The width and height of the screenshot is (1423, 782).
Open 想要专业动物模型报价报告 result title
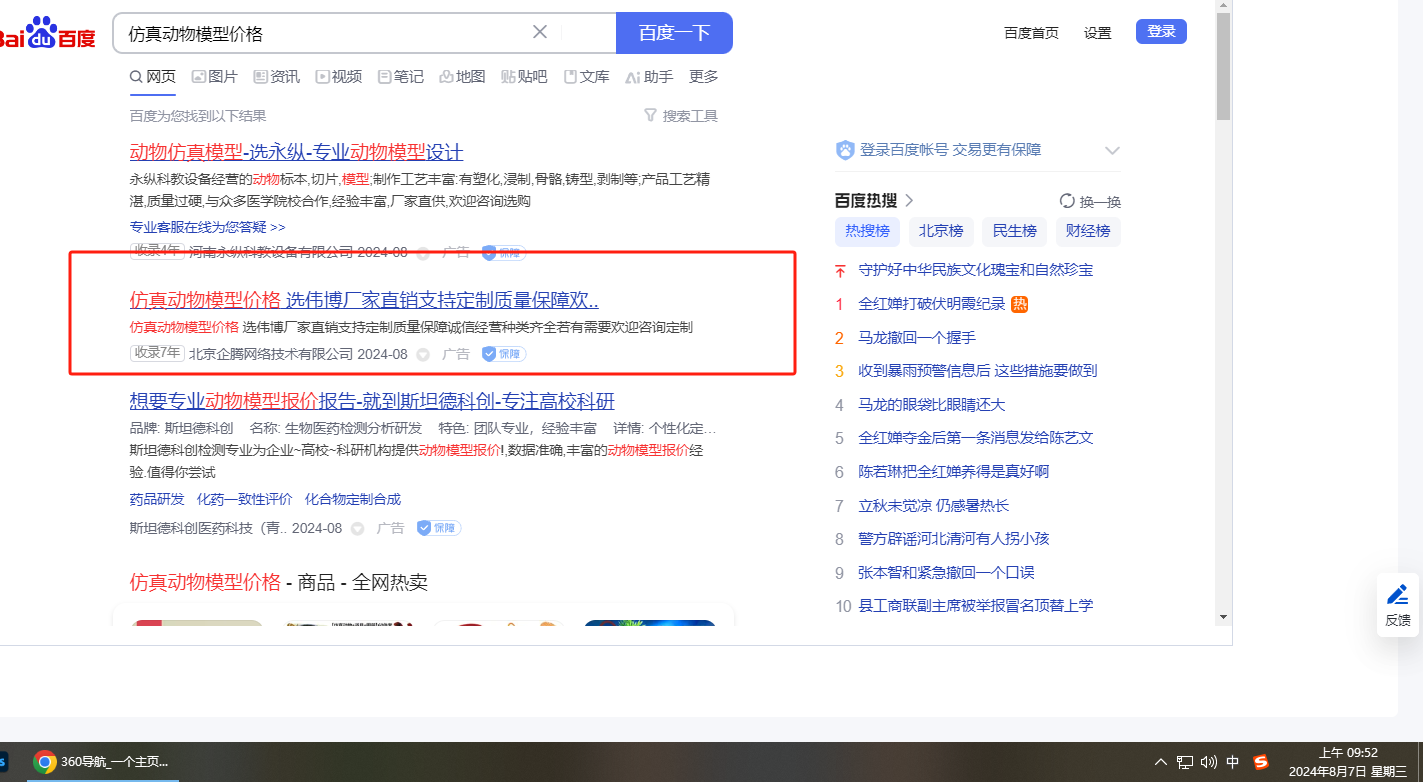pyautogui.click(x=372, y=402)
